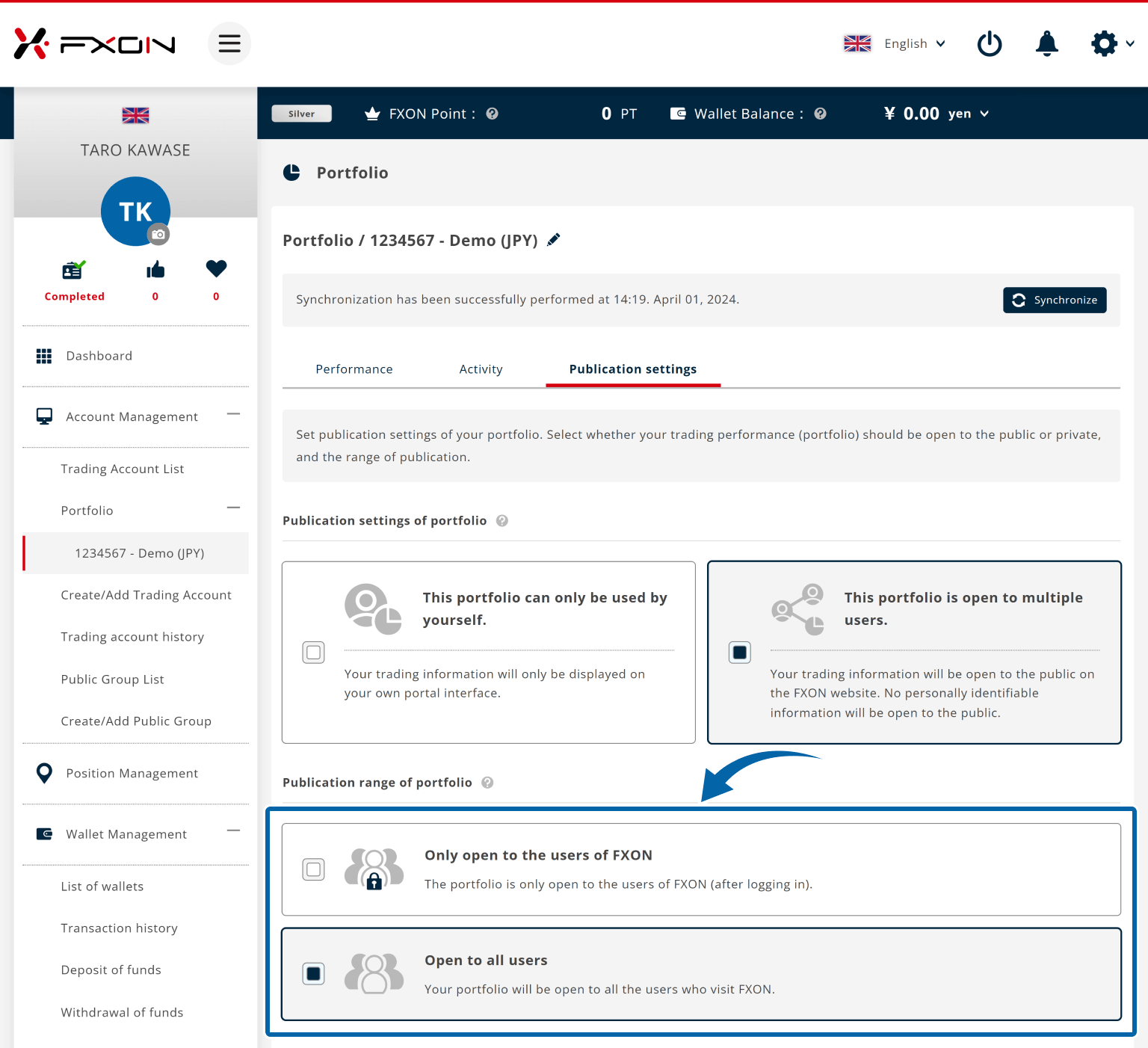The height and width of the screenshot is (1048, 1148).
Task: Go to Withdrawal of funds
Action: pyautogui.click(x=123, y=1012)
